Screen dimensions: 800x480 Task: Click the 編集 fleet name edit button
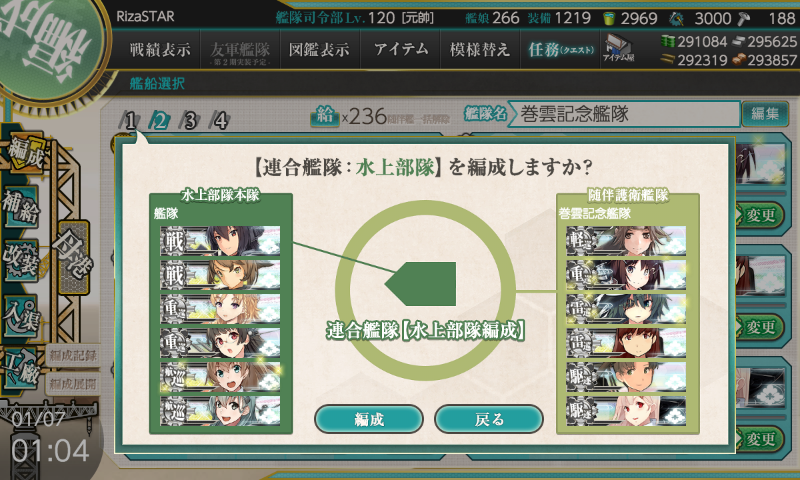pyautogui.click(x=765, y=114)
